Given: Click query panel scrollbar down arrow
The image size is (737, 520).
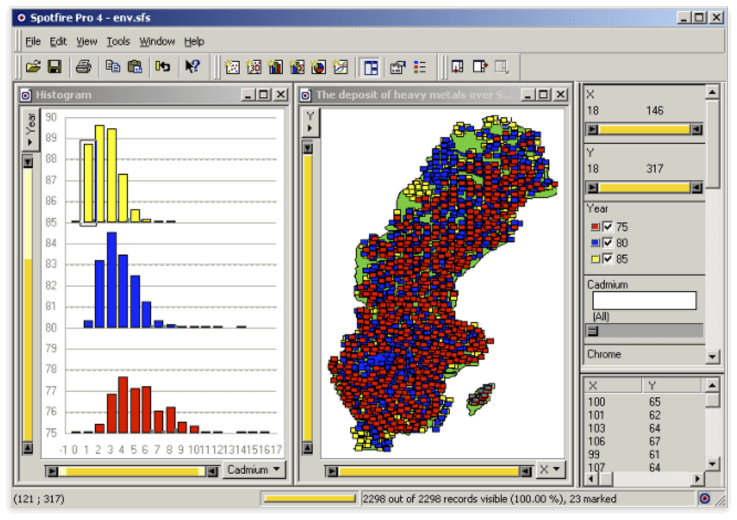Looking at the screenshot, I should tap(712, 357).
